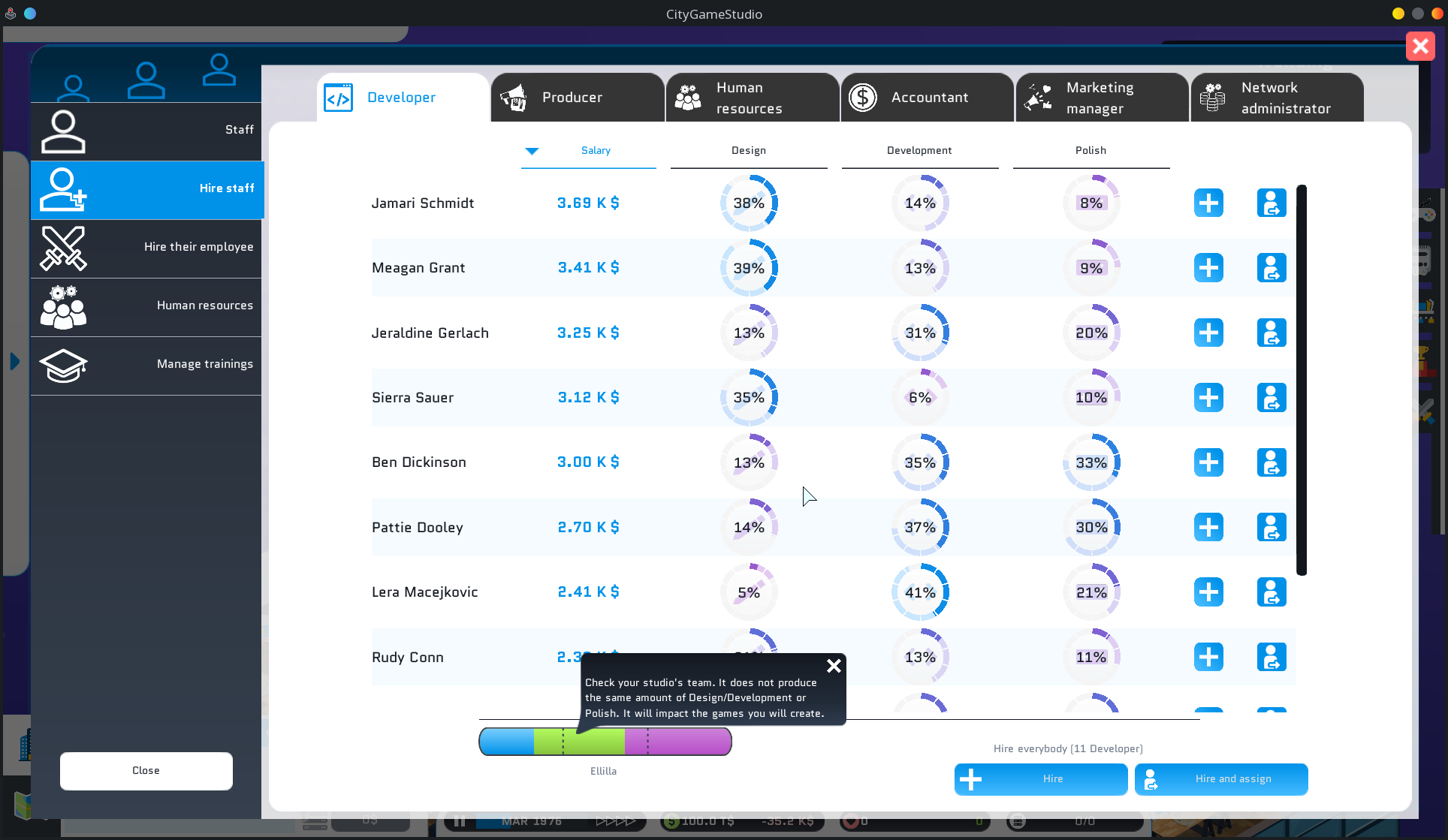Select Sierra Sauer candidate name

[413, 398]
